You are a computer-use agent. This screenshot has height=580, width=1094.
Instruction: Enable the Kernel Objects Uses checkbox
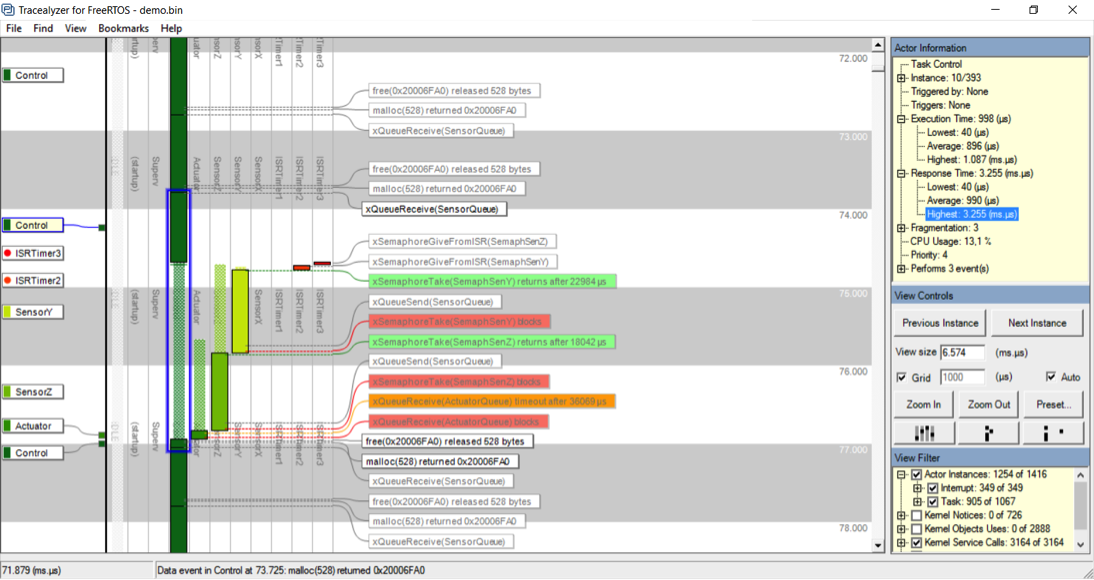pos(917,529)
